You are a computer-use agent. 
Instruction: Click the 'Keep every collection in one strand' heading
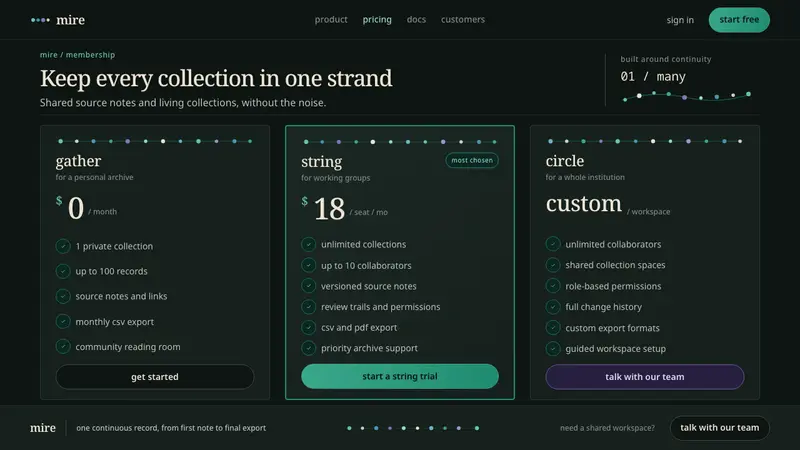(x=216, y=78)
